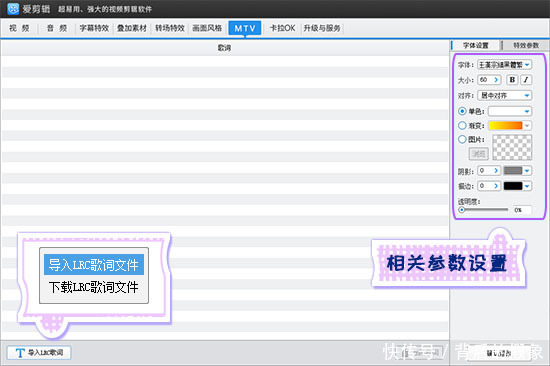Switch to the 特效参数 panel tab
This screenshot has width=550, height=366.
coord(525,45)
